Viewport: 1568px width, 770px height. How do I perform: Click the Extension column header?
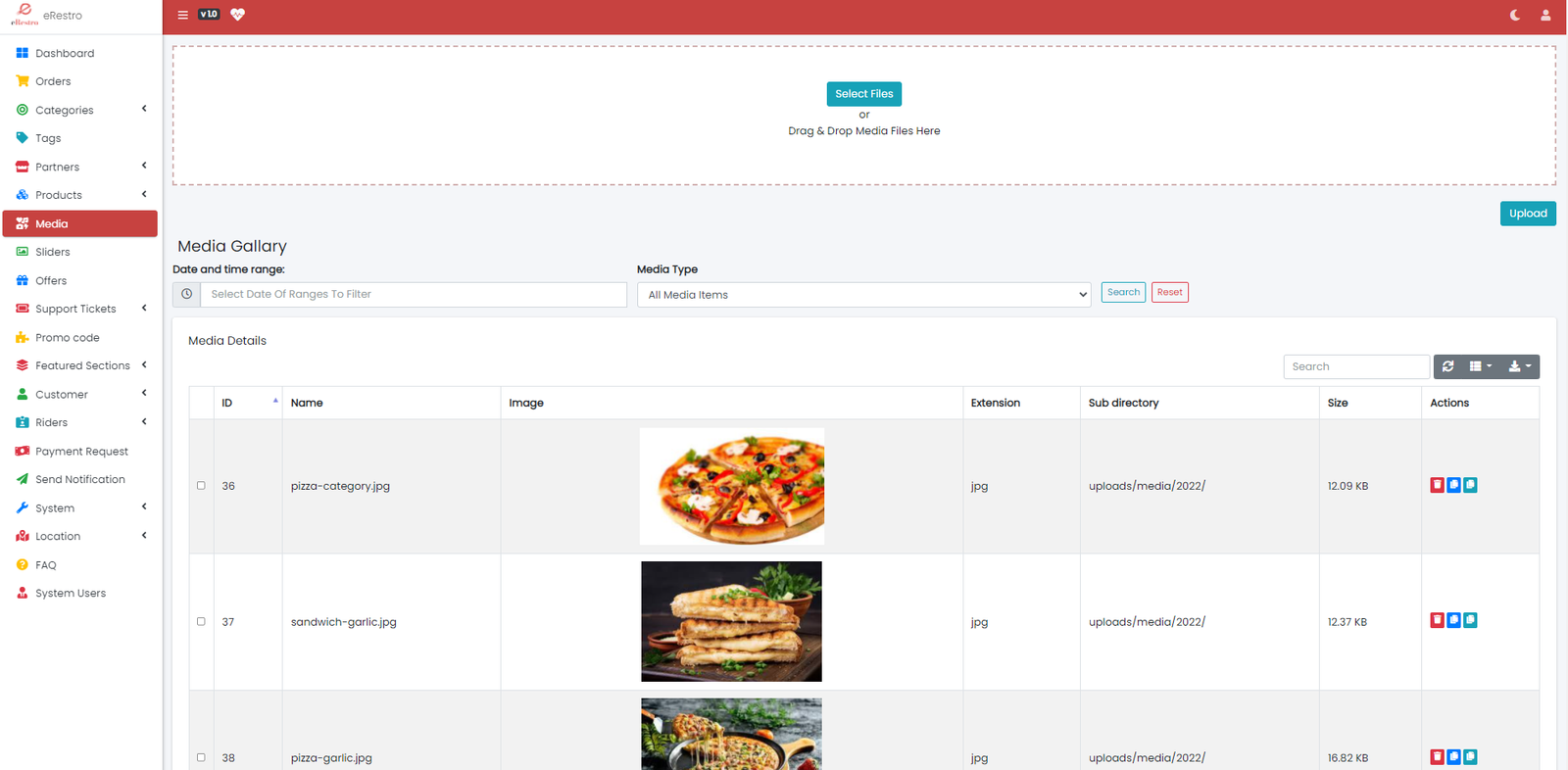tap(1021, 403)
